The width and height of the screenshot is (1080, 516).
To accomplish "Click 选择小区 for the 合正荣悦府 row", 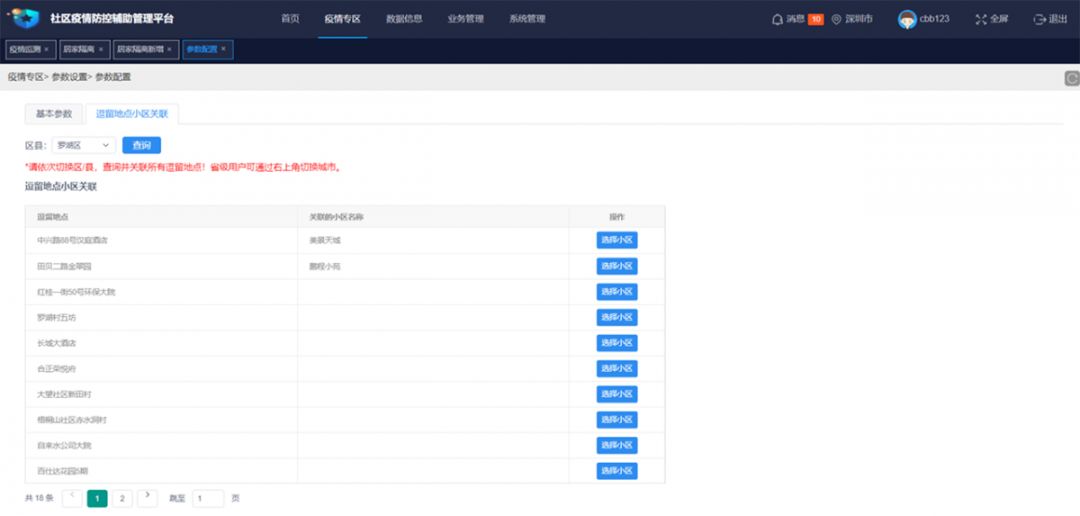I will (616, 369).
